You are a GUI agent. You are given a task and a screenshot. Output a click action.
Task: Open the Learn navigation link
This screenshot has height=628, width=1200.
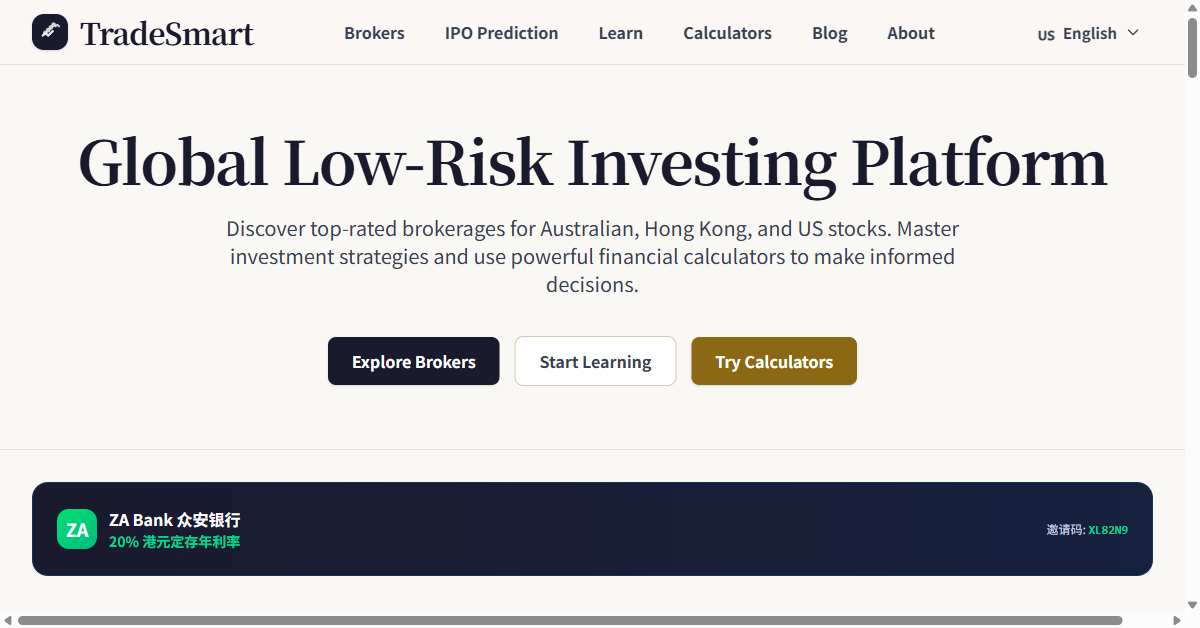pos(620,33)
